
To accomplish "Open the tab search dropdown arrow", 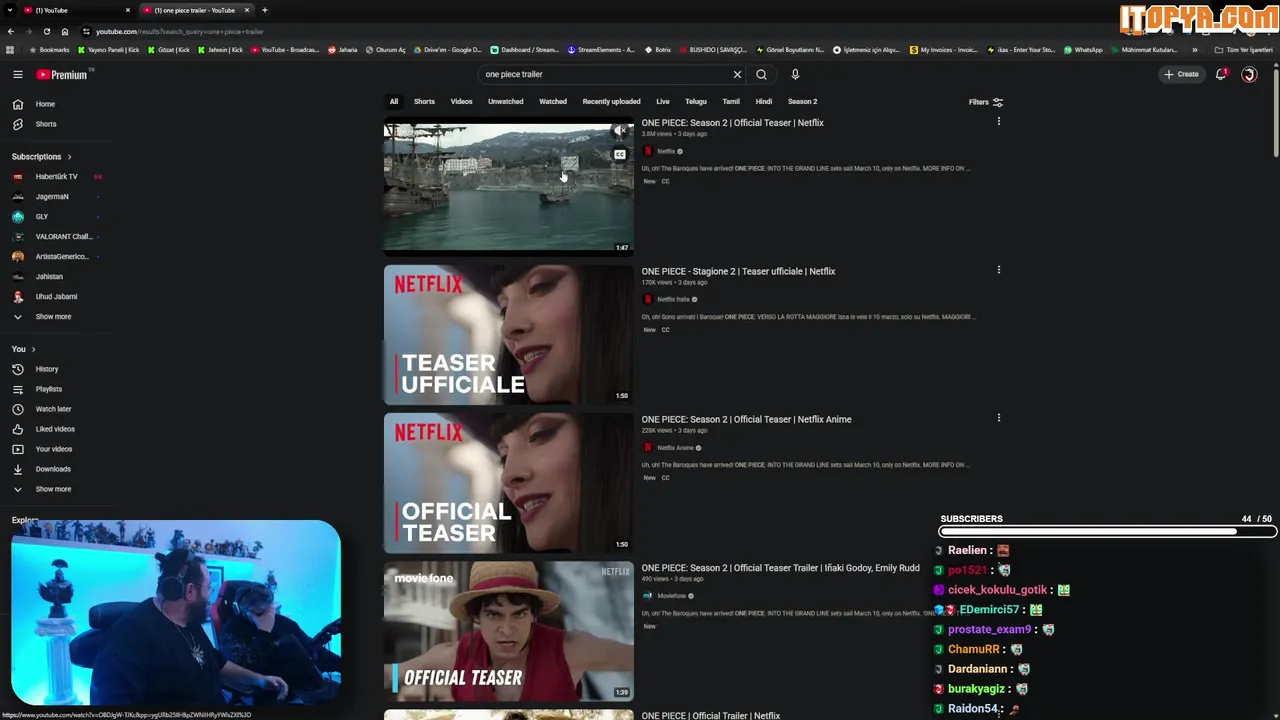I will (9, 10).
